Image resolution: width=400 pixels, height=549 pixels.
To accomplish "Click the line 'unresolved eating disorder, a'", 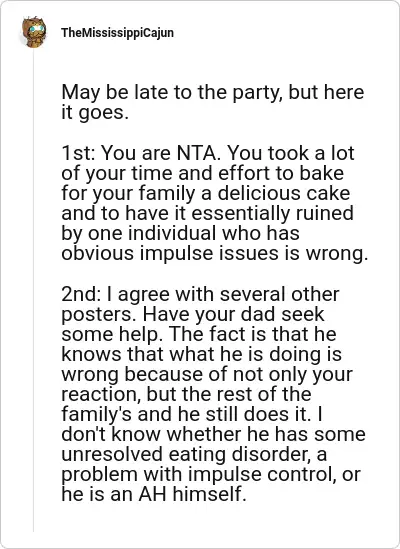I will [194, 454].
